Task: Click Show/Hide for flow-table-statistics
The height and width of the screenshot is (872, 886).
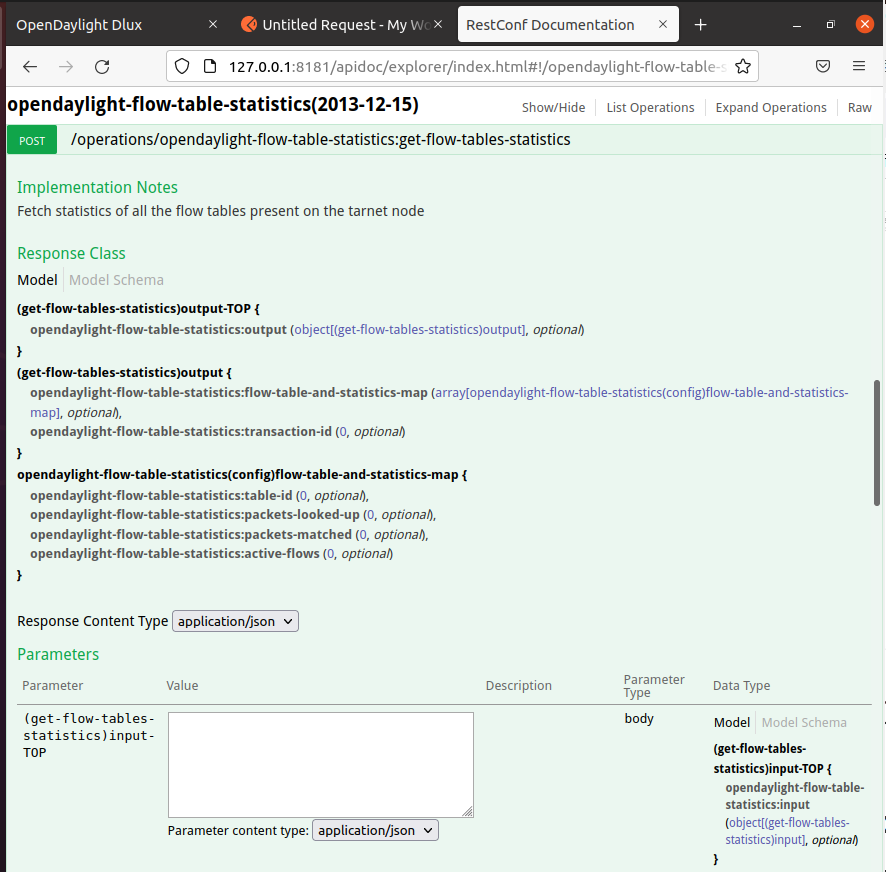Action: [553, 107]
